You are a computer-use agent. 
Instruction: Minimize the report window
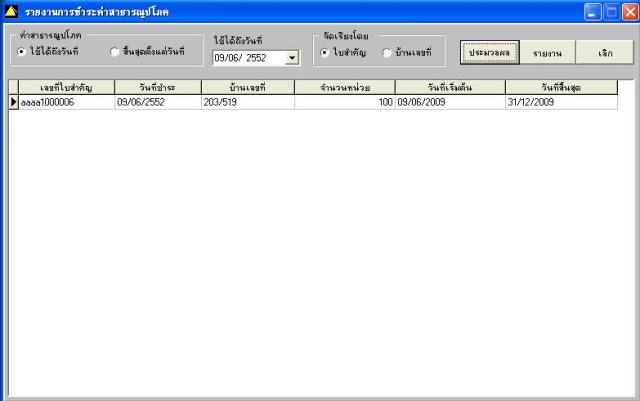click(592, 12)
